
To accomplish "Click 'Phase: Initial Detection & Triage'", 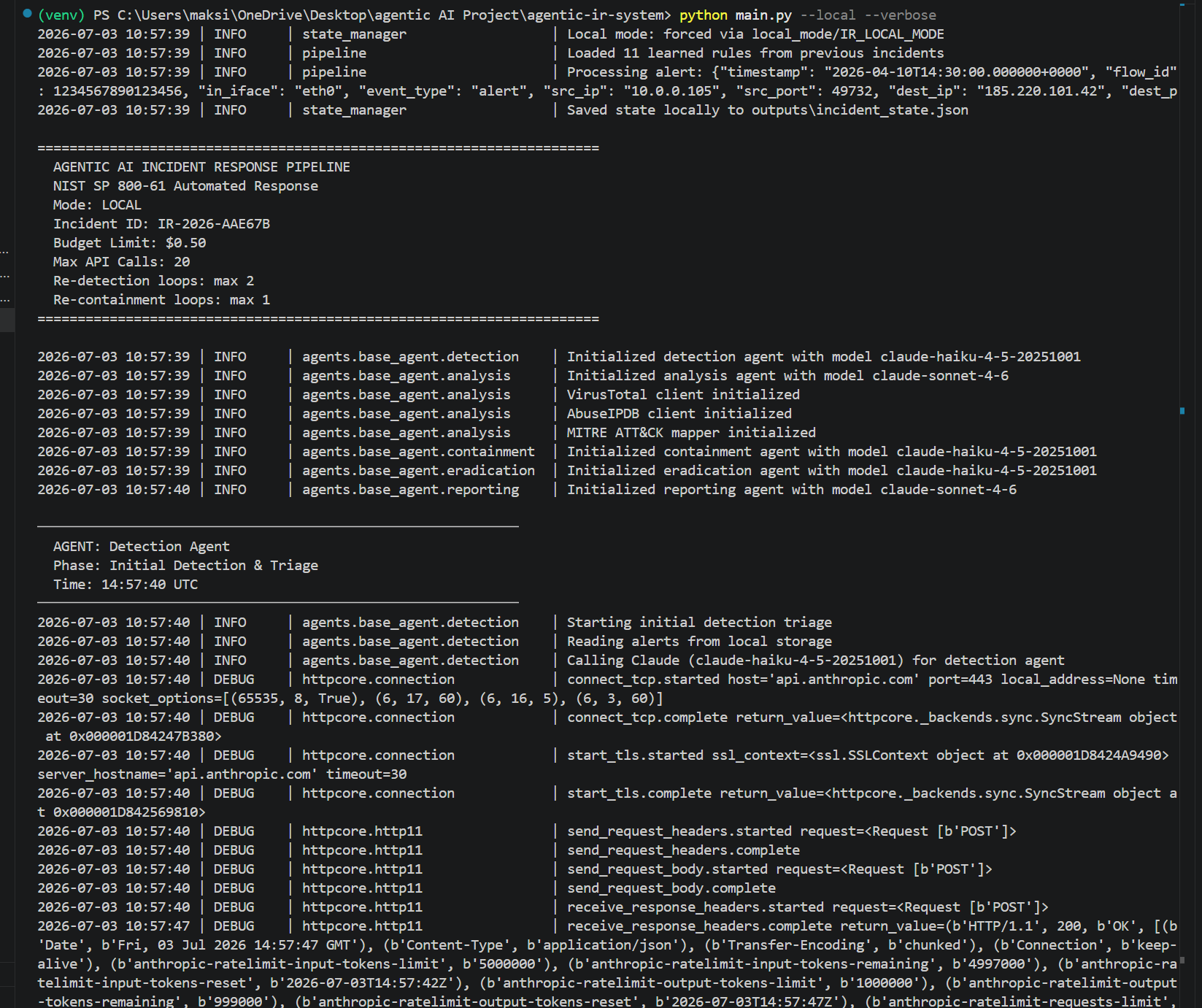I will pos(185,566).
